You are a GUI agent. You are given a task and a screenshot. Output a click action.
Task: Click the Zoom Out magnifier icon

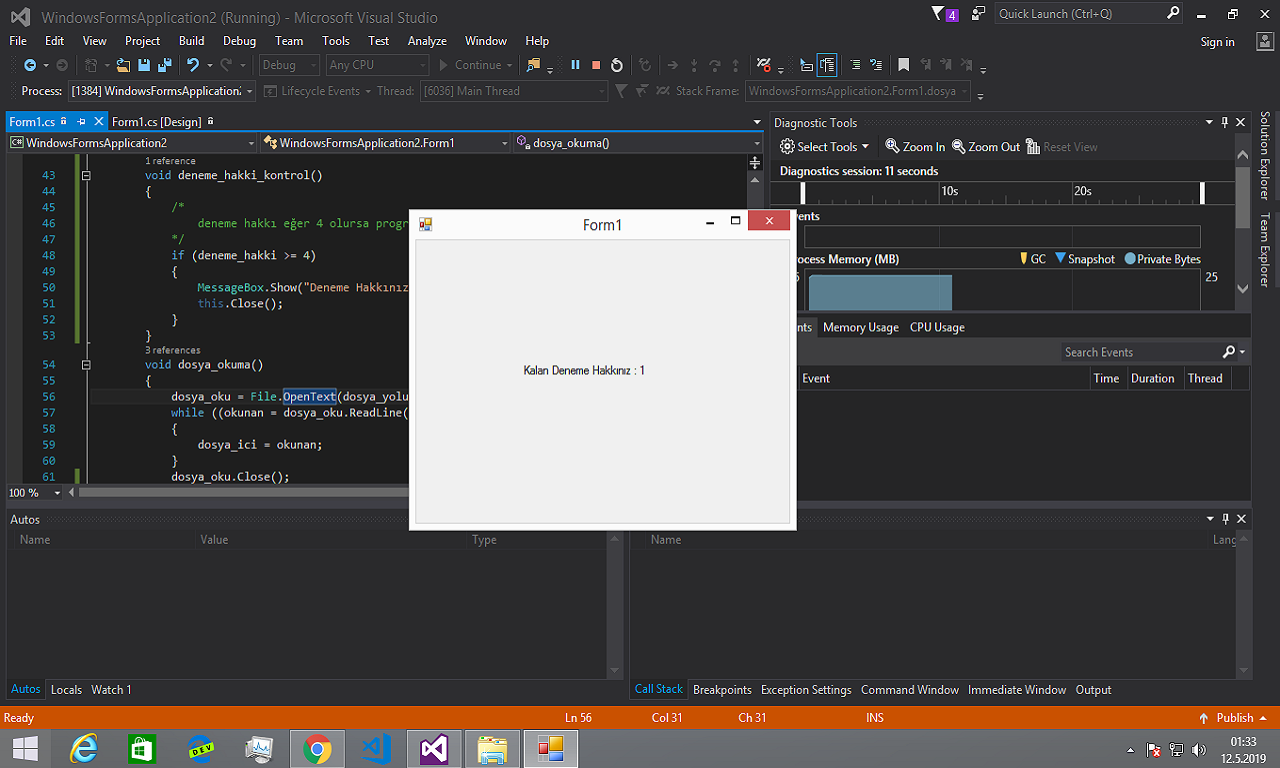pyautogui.click(x=958, y=146)
